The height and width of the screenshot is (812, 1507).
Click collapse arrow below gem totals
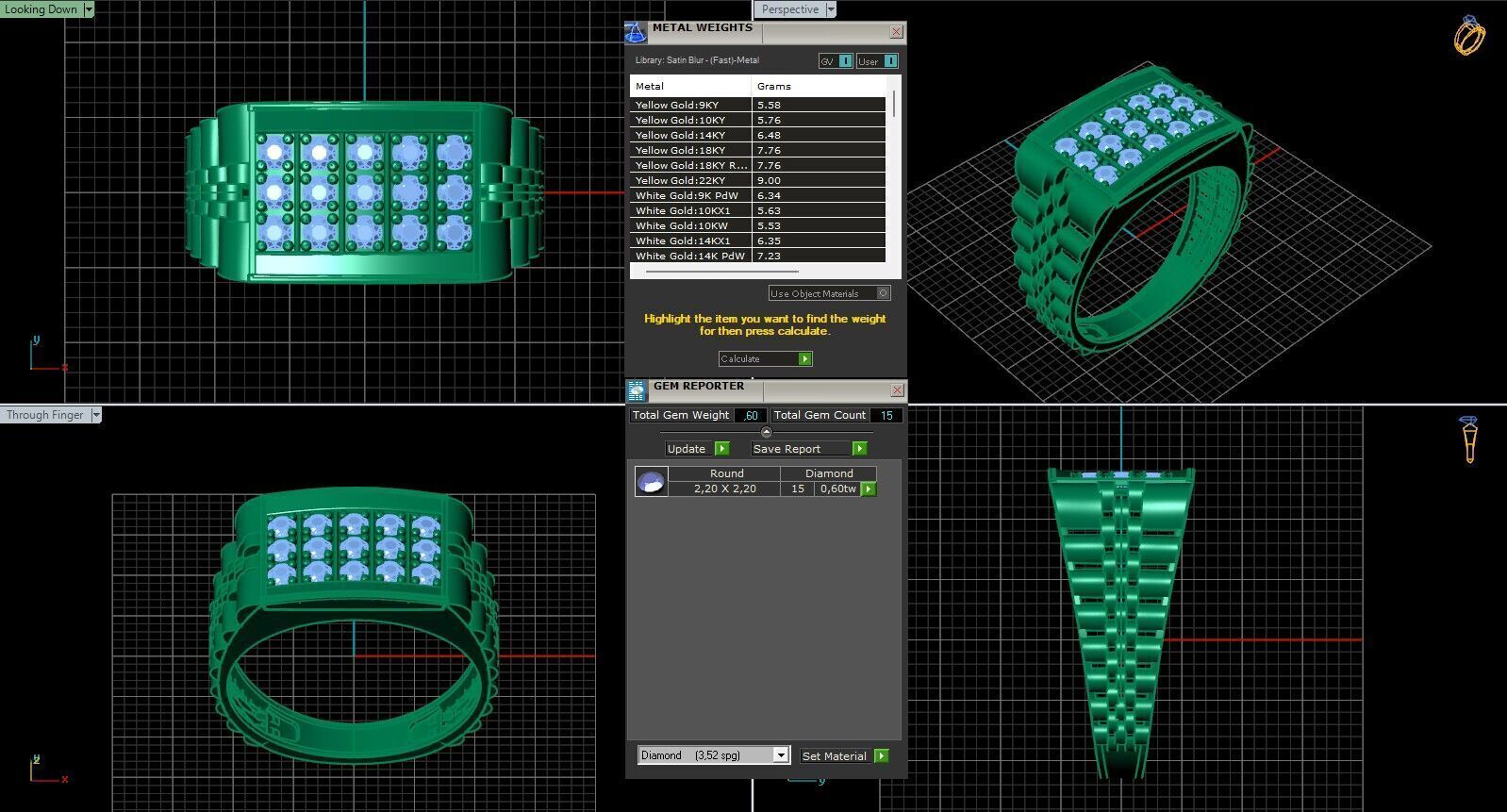(766, 432)
